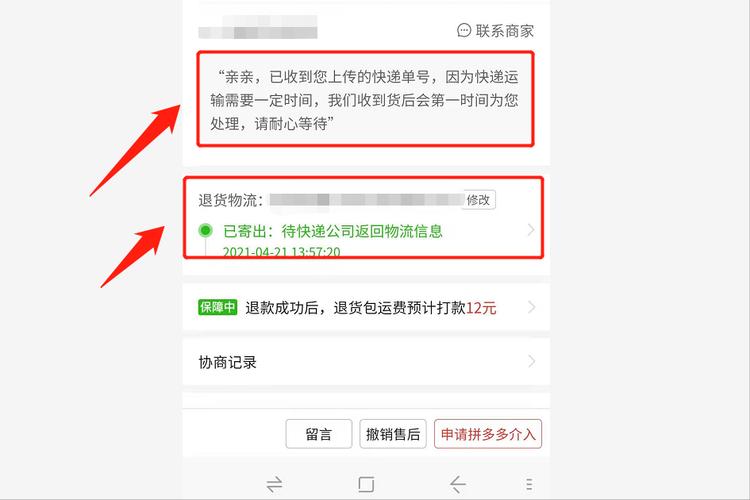
Task: Tap the green shipped status dot
Action: coord(206,231)
